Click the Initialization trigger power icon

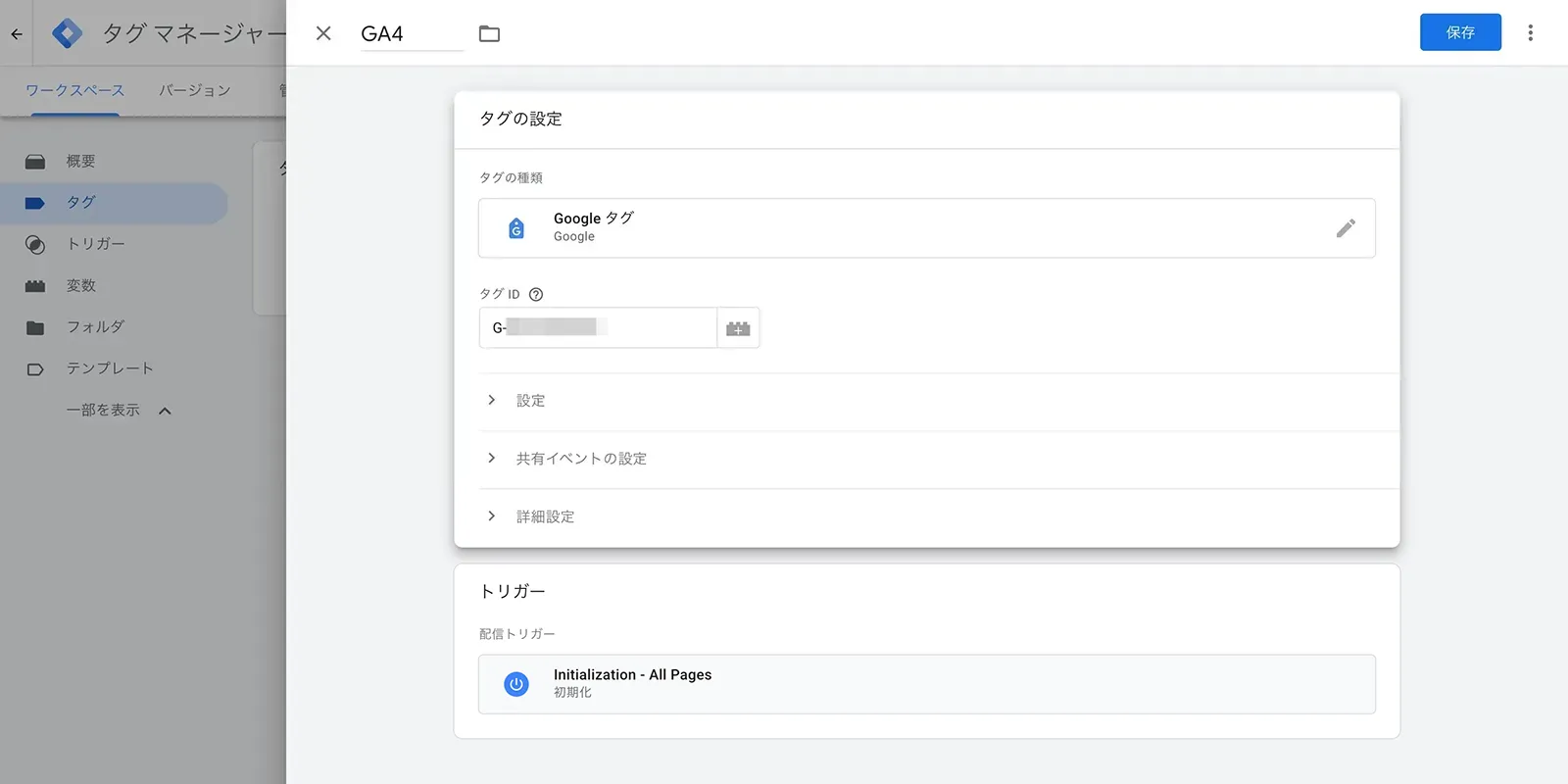click(x=516, y=684)
